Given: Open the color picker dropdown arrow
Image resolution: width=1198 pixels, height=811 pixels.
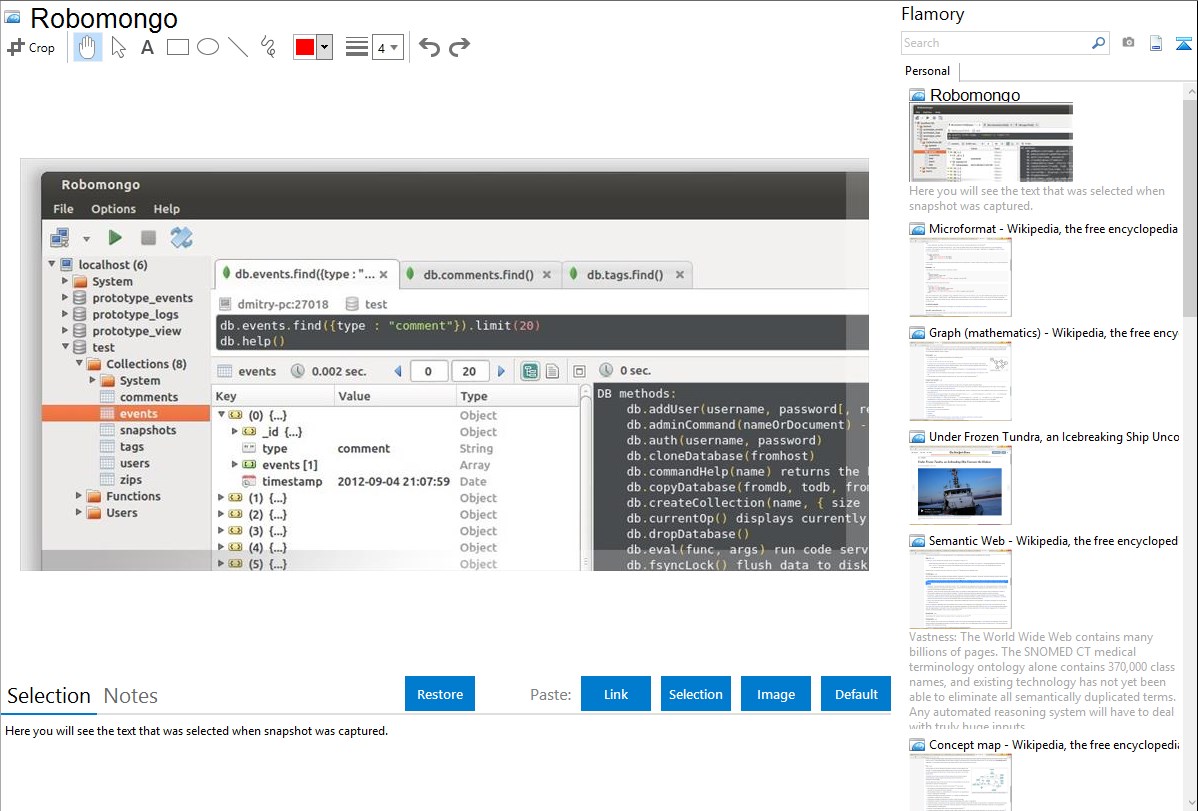Looking at the screenshot, I should (x=324, y=47).
